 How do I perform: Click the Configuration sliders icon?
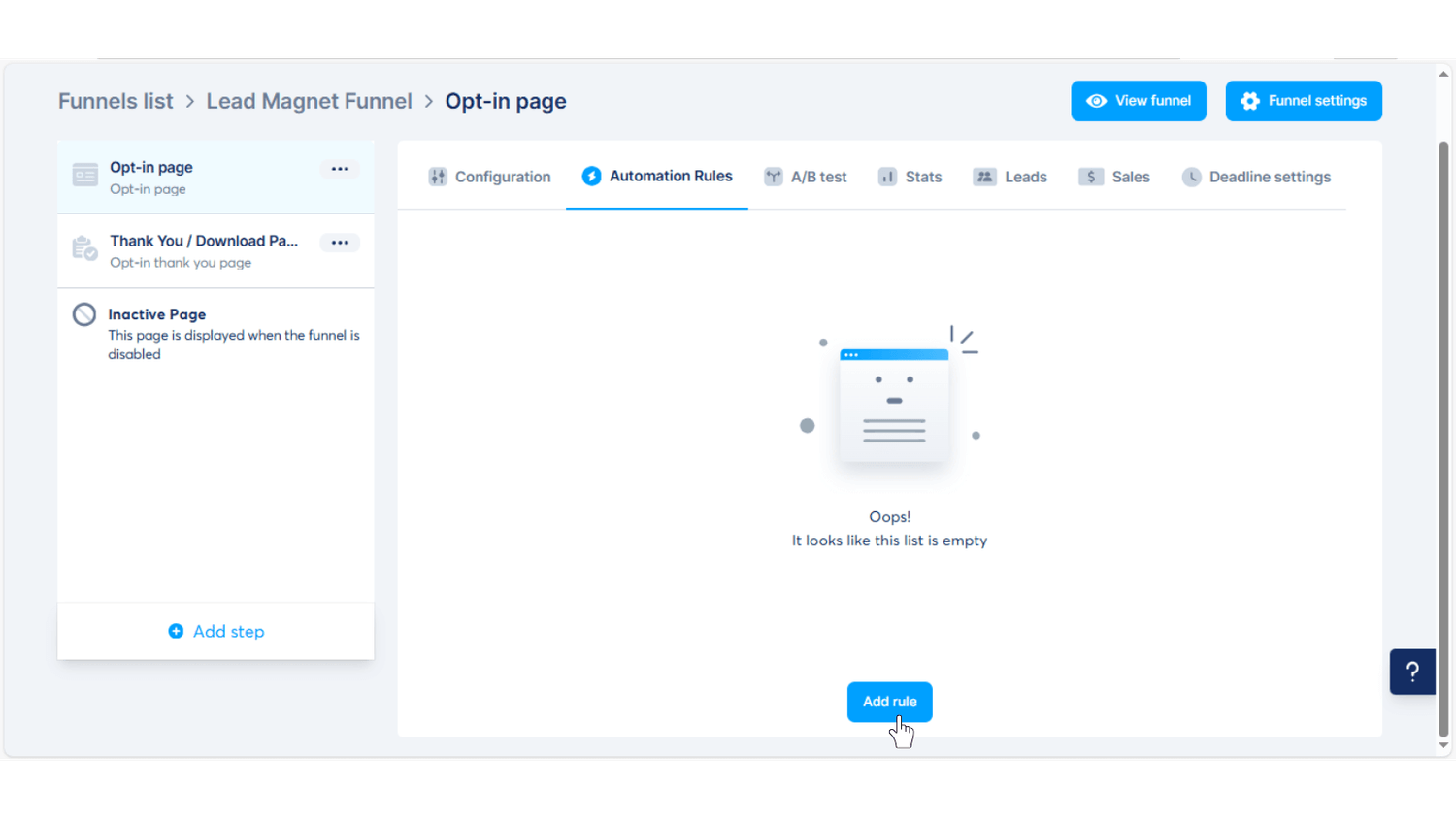(438, 177)
